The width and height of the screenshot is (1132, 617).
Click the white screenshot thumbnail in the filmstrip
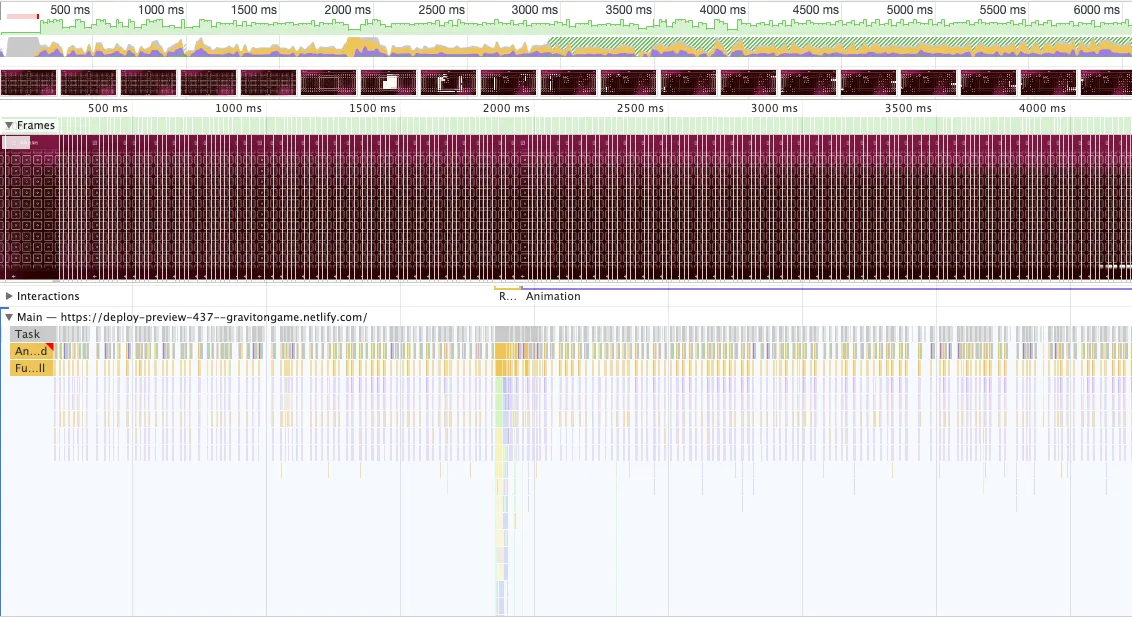(388, 82)
